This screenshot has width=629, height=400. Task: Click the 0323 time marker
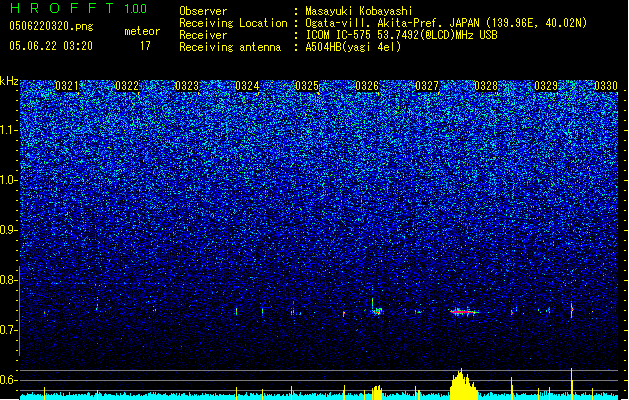[187, 86]
